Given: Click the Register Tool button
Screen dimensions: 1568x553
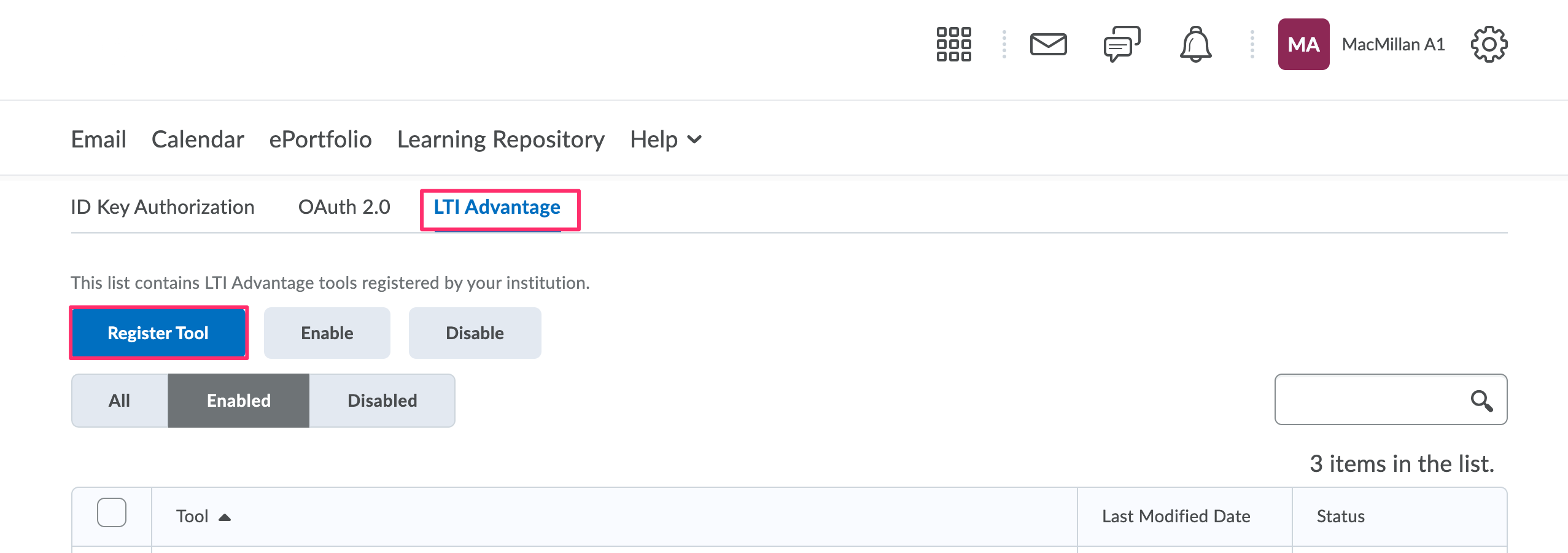Looking at the screenshot, I should 158,332.
